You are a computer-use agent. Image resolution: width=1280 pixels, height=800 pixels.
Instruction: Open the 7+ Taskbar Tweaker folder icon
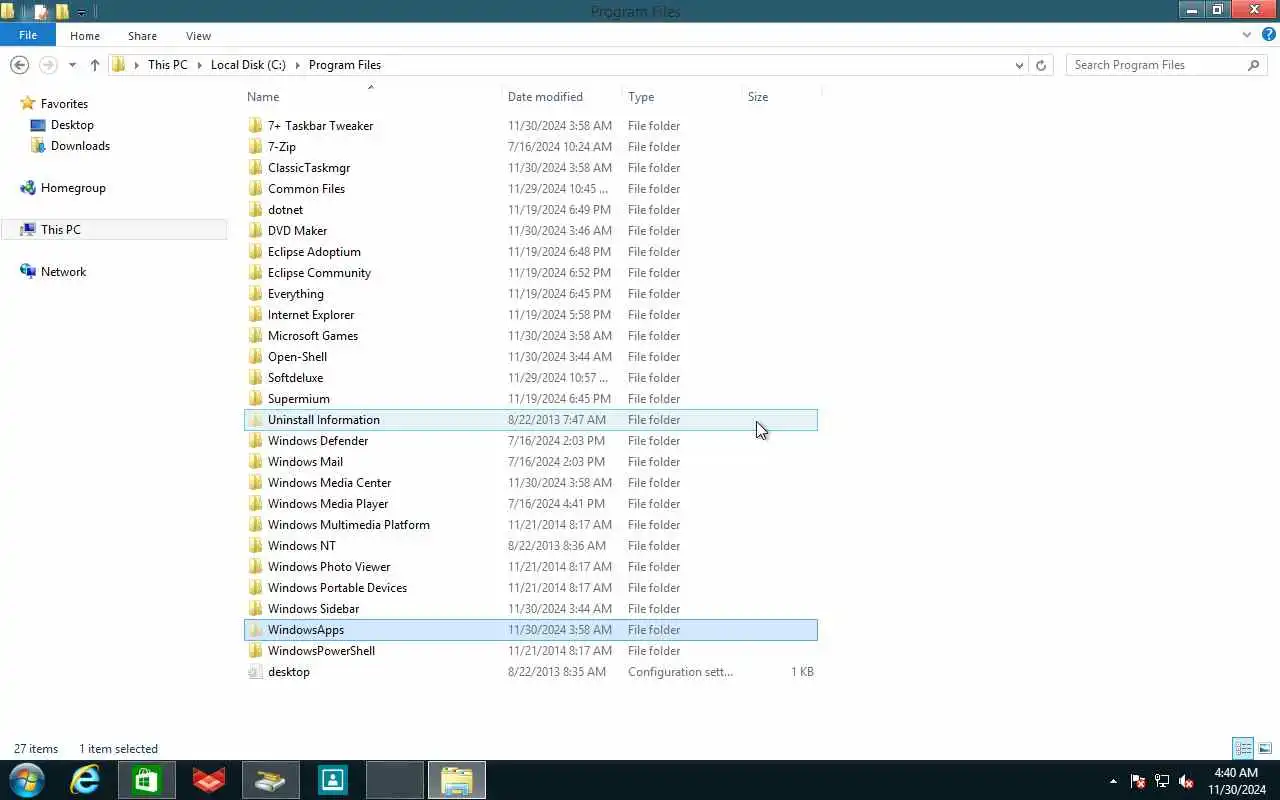[256, 126]
